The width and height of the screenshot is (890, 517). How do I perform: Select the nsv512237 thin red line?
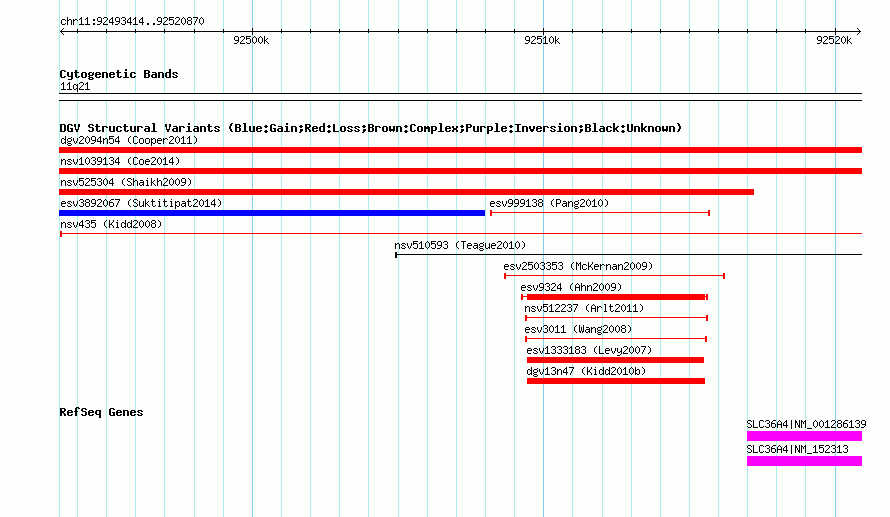[616, 318]
